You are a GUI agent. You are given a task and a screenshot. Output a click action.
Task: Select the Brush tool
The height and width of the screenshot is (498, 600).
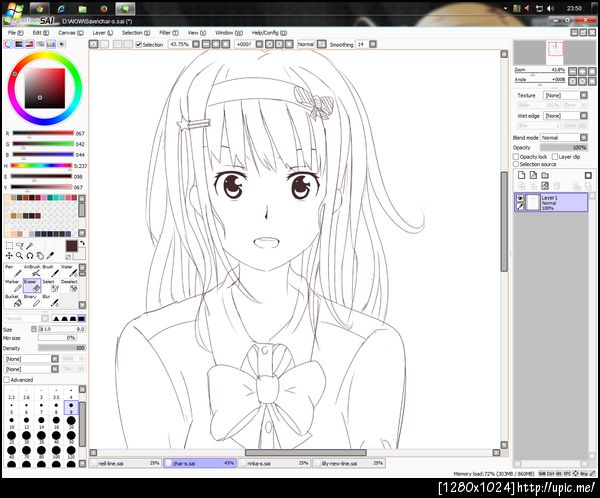pyautogui.click(x=51, y=271)
